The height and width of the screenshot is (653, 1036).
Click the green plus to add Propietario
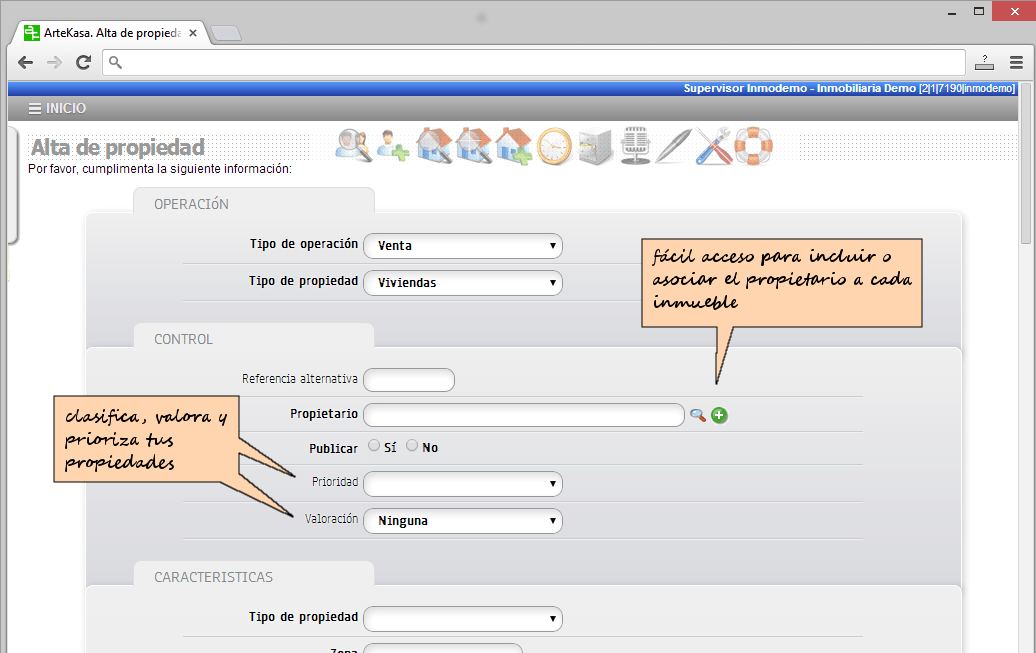(719, 415)
